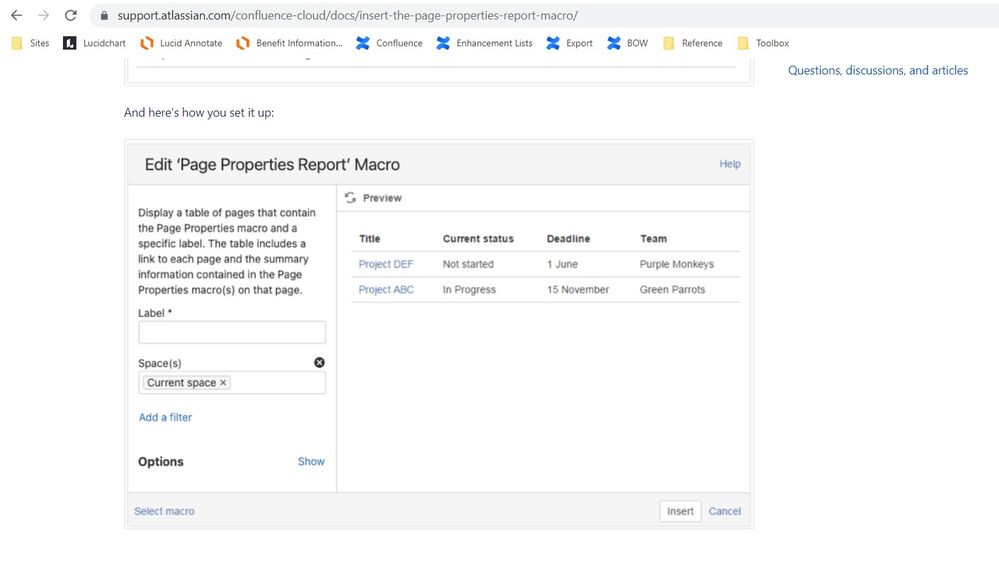This screenshot has width=999, height=579.
Task: Remove the Current space tag
Action: tap(223, 383)
